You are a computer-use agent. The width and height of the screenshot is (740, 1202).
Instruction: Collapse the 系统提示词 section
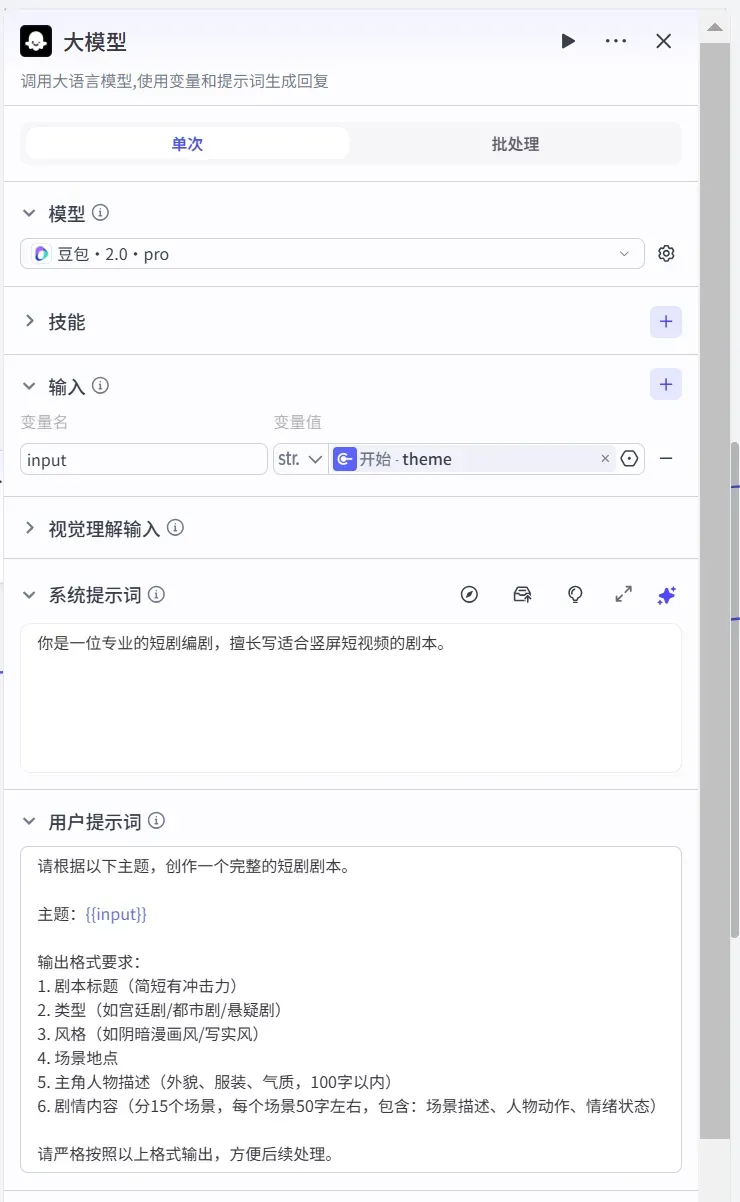point(30,595)
